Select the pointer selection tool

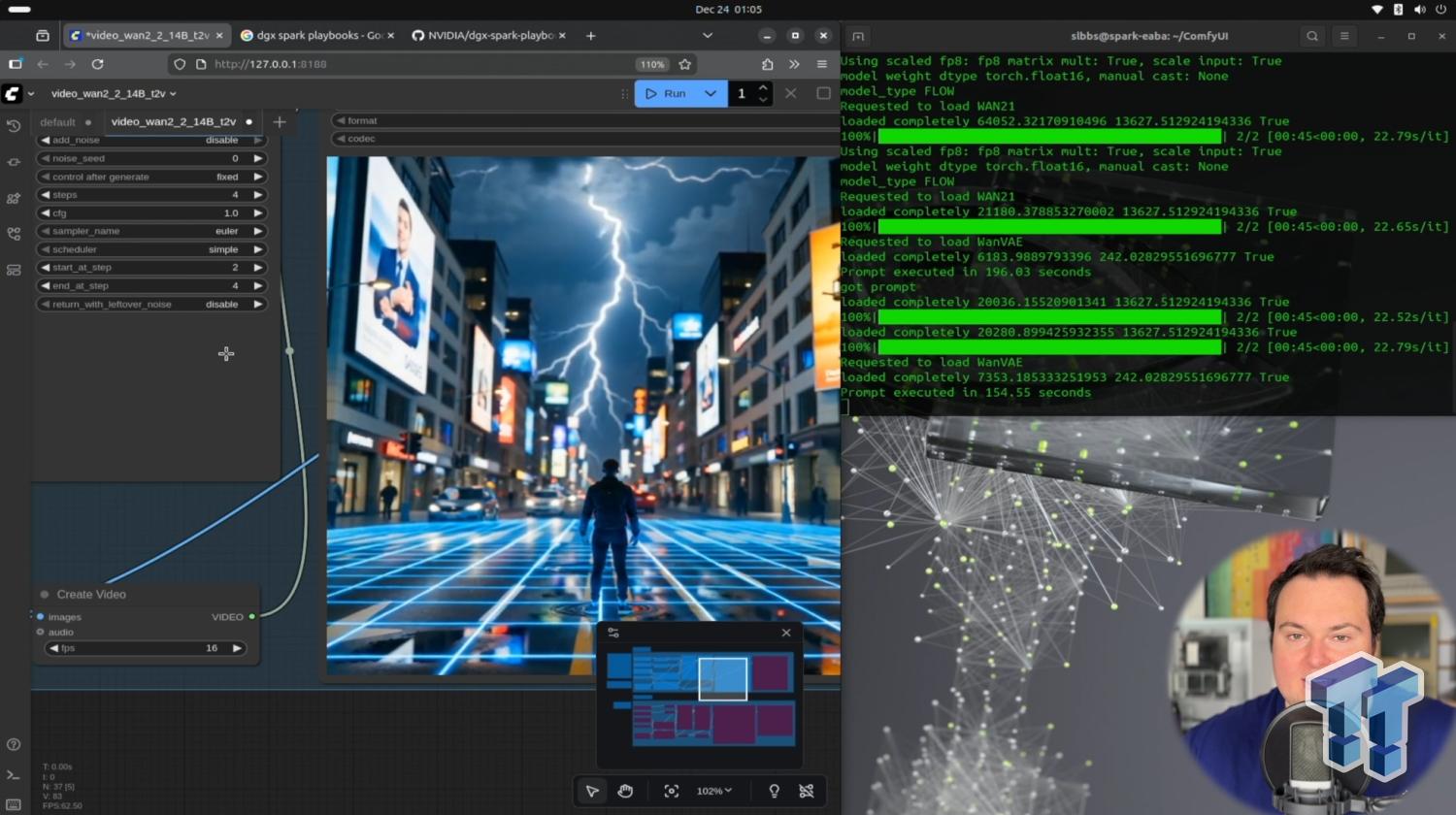[592, 791]
